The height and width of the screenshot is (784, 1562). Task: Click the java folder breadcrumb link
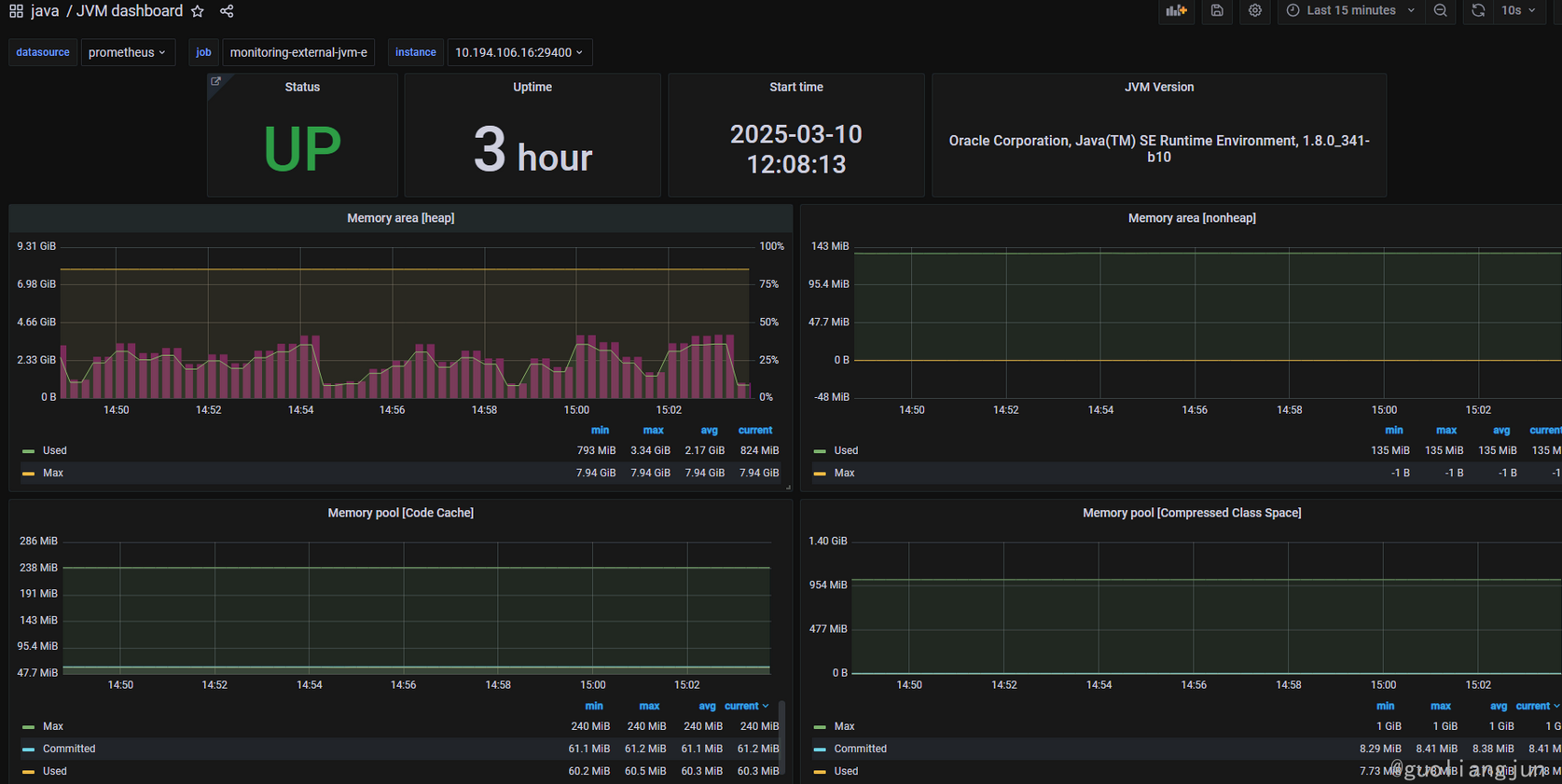pos(45,11)
